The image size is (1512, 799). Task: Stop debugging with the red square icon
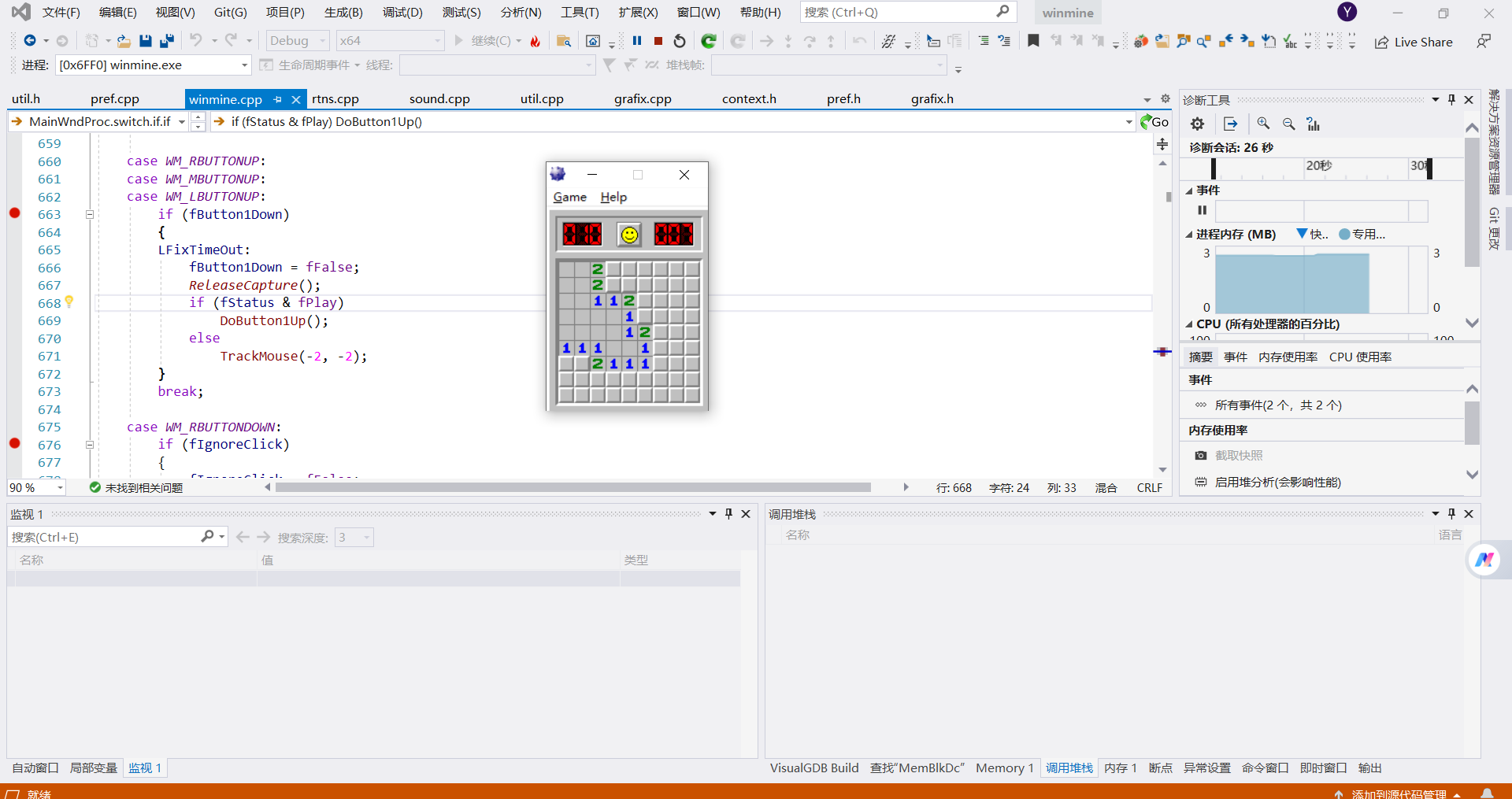[658, 40]
